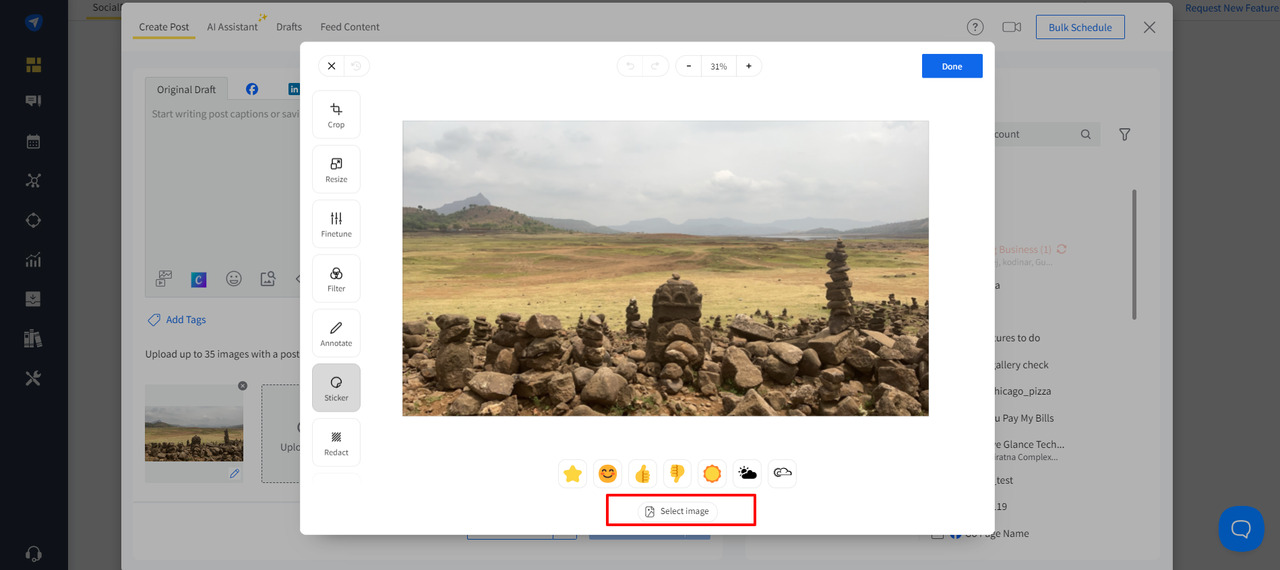Open the support chat bubble

1240,528
